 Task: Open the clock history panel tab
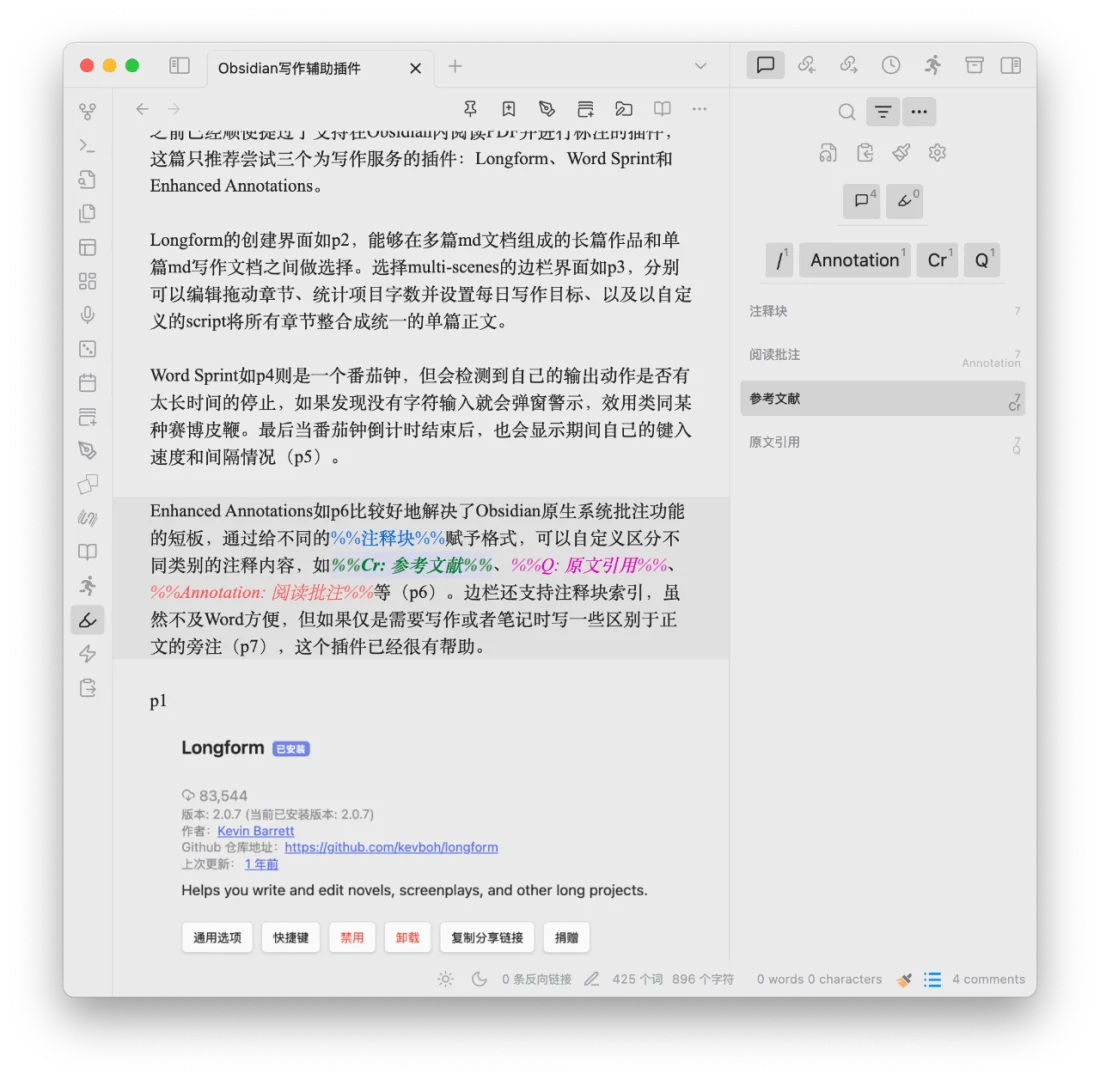click(891, 65)
